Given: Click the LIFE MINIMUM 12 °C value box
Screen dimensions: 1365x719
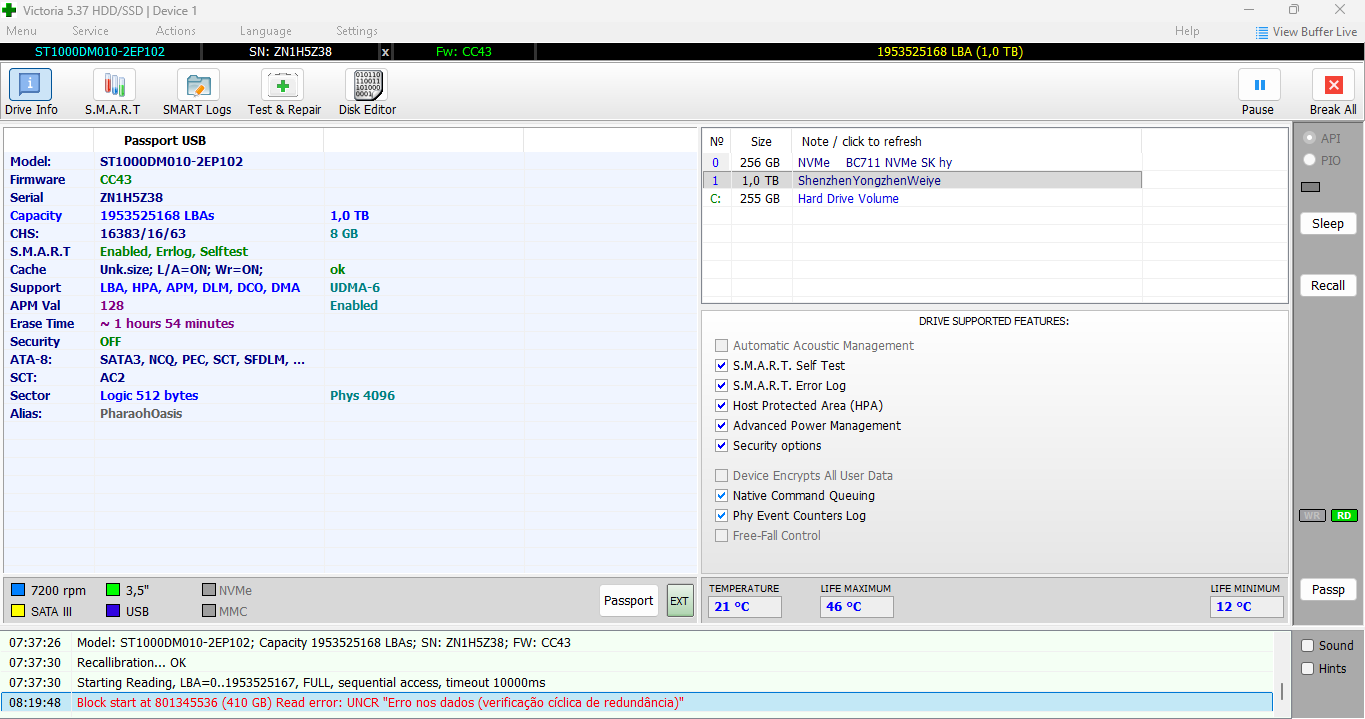Looking at the screenshot, I should pos(1247,607).
